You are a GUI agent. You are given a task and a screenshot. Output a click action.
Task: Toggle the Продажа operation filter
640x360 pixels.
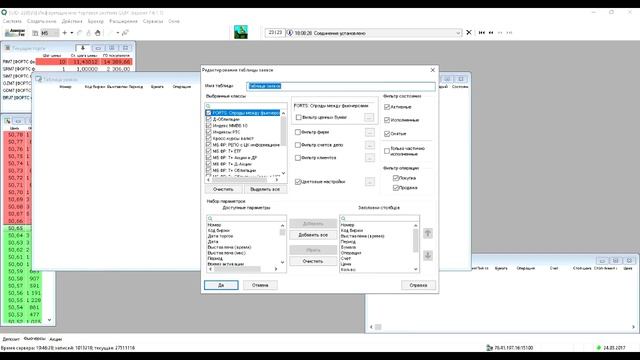(396, 188)
